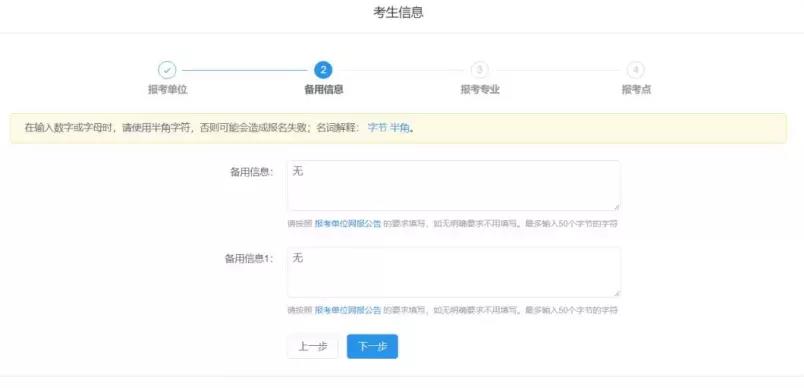Focus the 备用信息 text area

pos(454,186)
